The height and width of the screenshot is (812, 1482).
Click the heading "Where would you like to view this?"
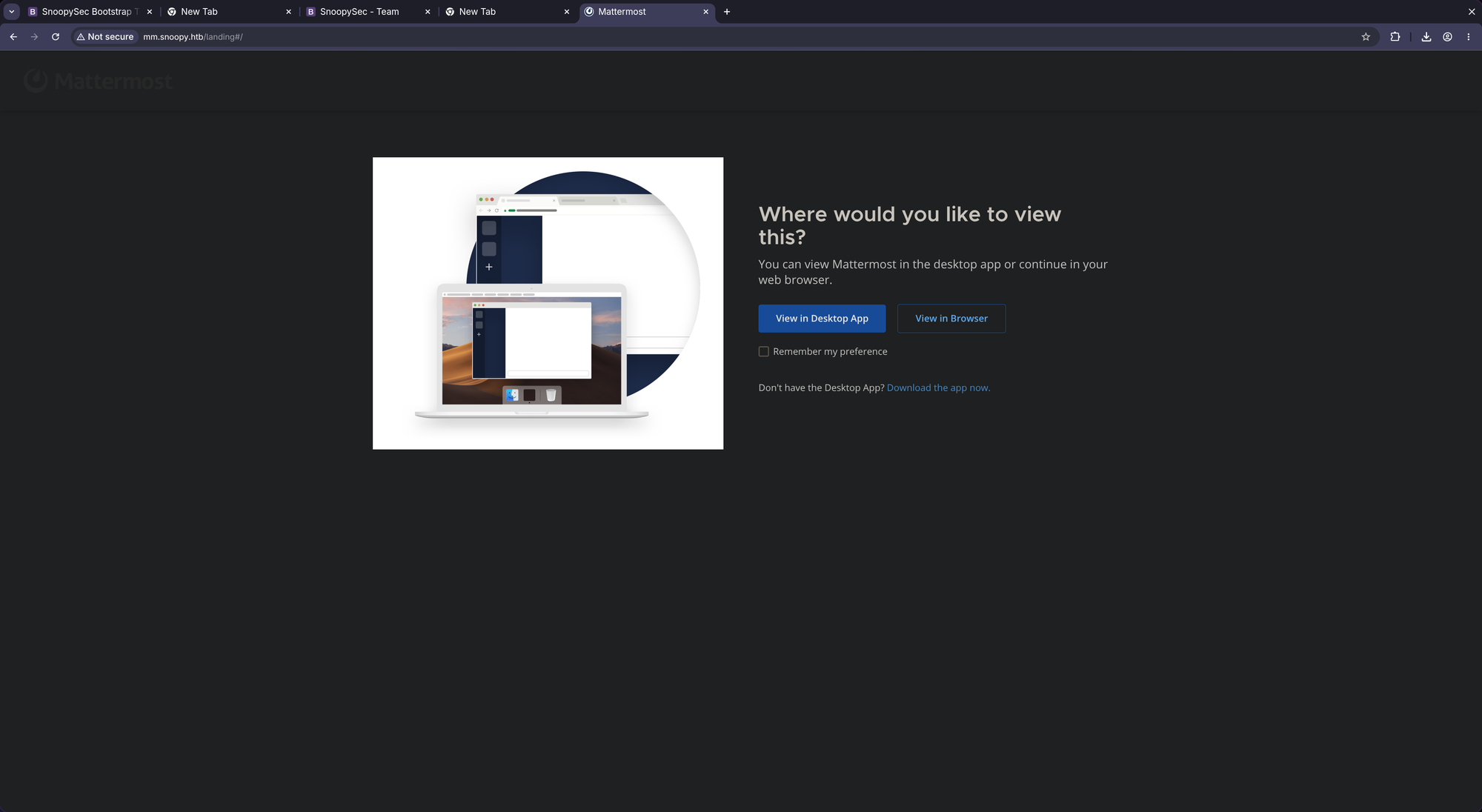(x=909, y=225)
